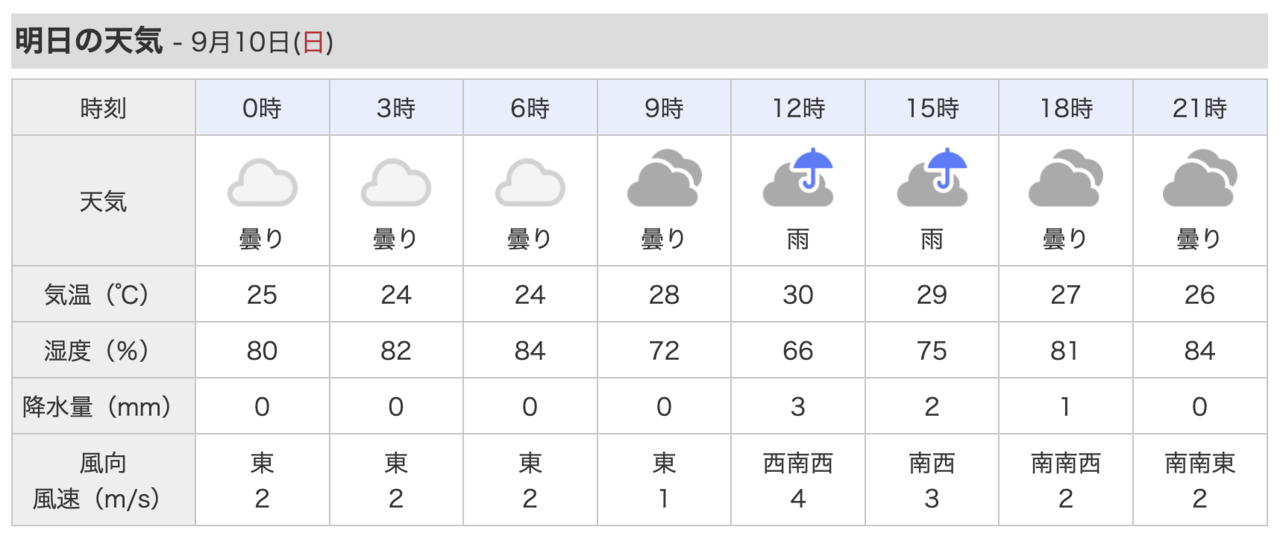Click the 21時 dark cloud icon
Screen dimensions: 1280x536
1200,178
